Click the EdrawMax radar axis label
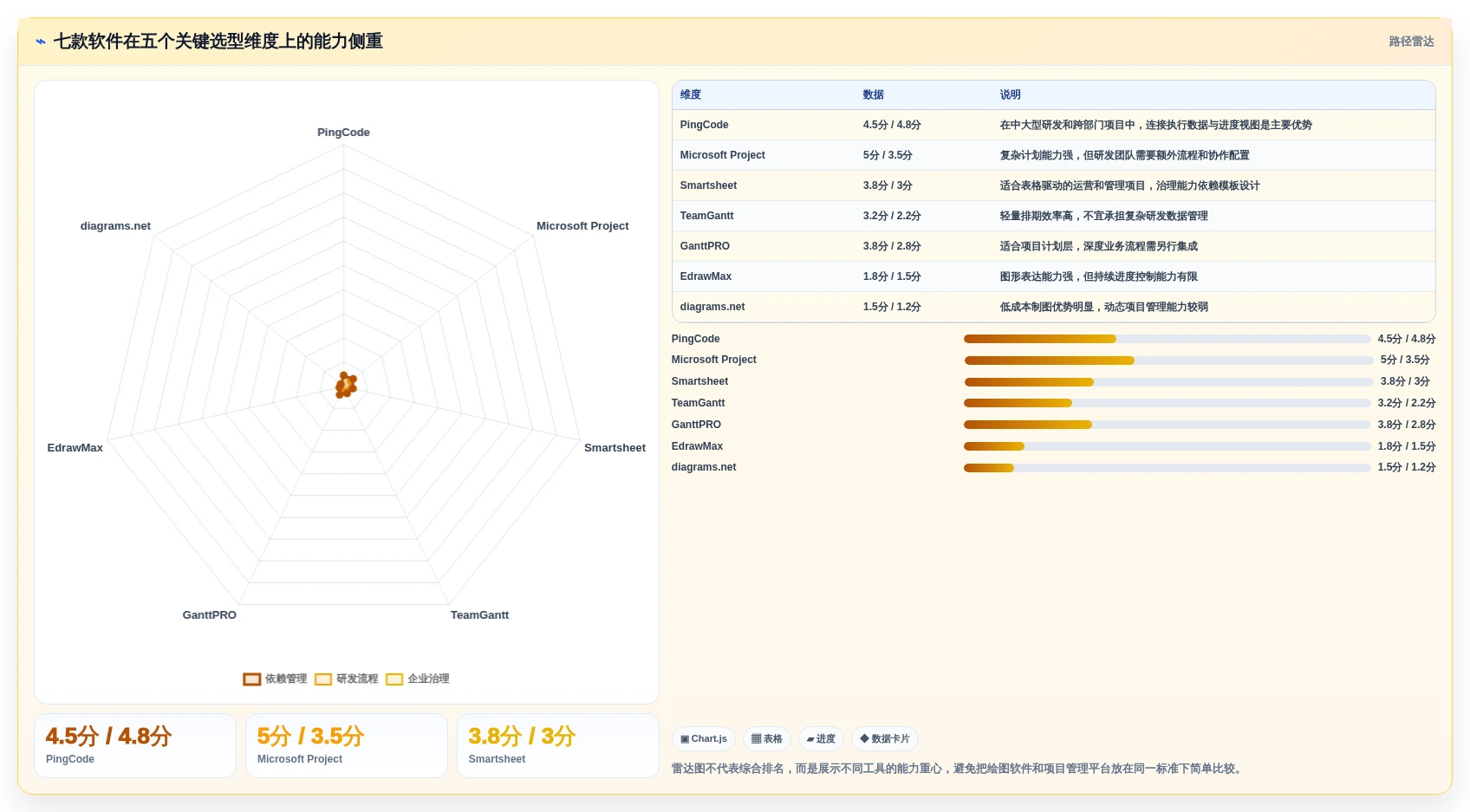Viewport: 1470px width, 812px height. point(75,448)
